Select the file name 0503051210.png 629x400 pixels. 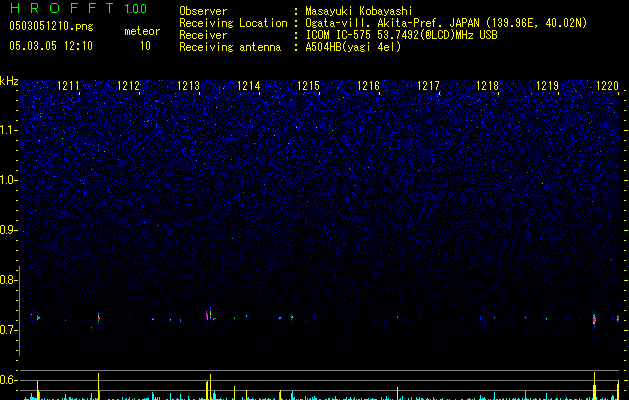point(51,26)
